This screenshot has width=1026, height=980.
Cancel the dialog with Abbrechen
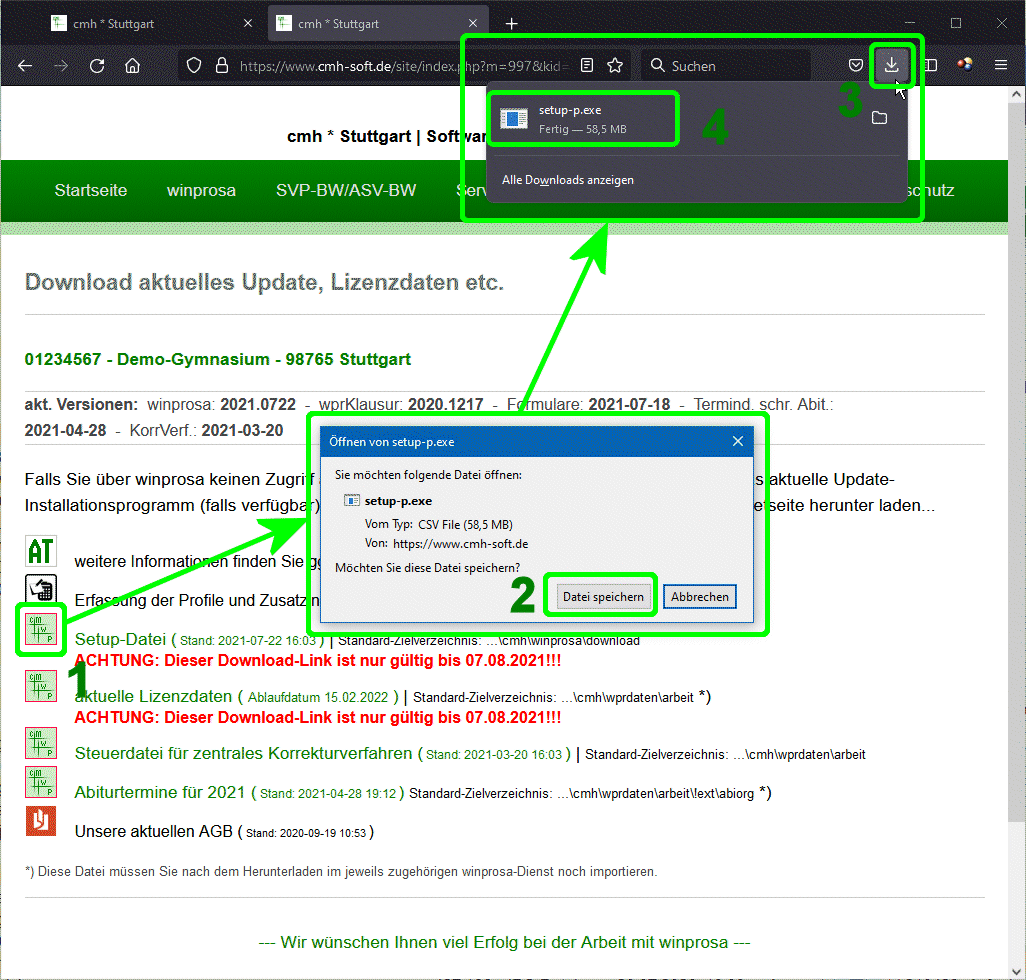(699, 597)
